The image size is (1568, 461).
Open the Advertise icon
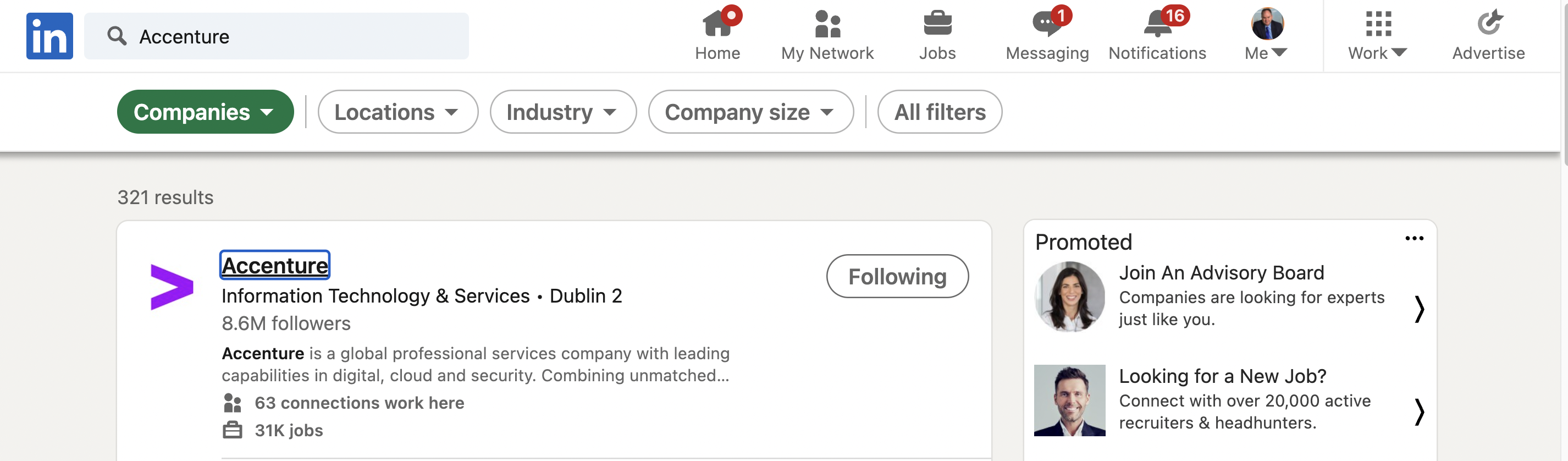point(1489,24)
